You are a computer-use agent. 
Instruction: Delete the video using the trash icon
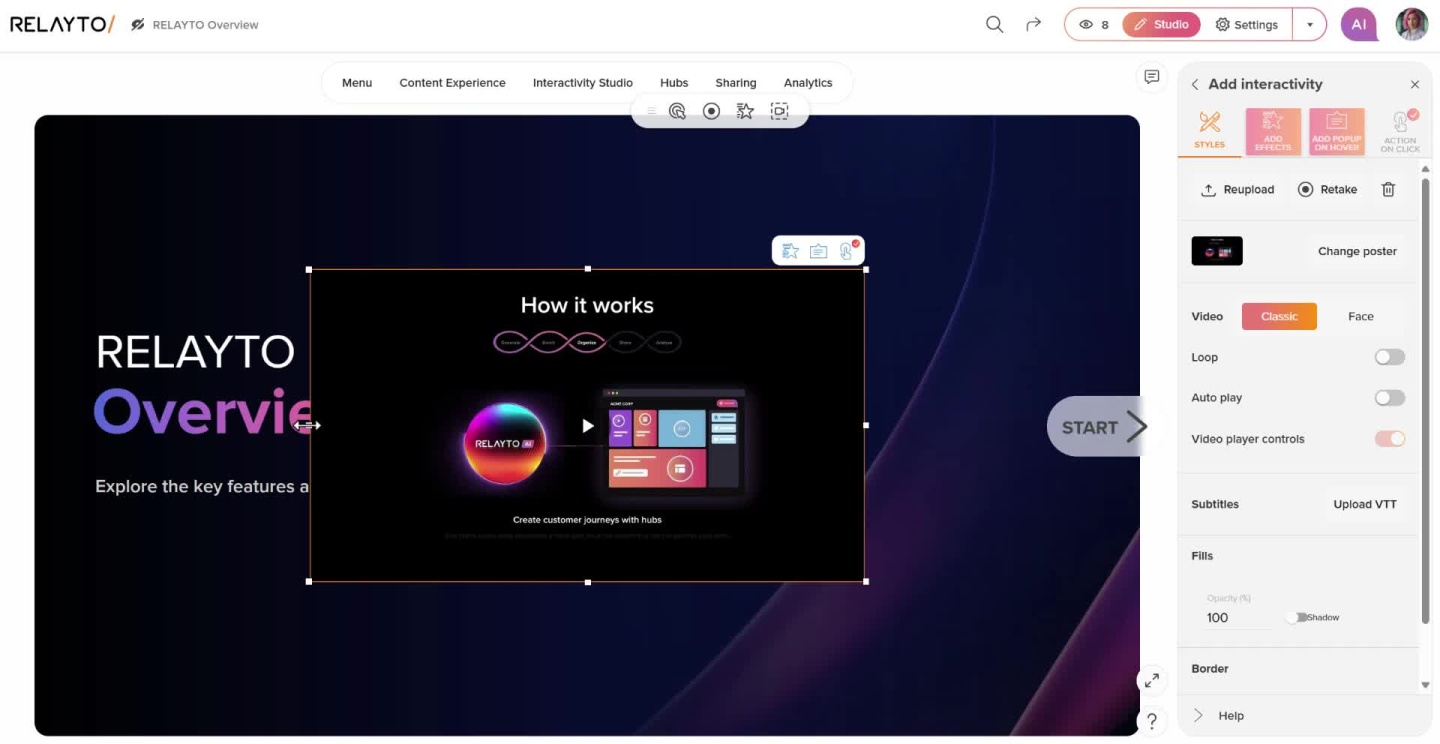click(1388, 189)
